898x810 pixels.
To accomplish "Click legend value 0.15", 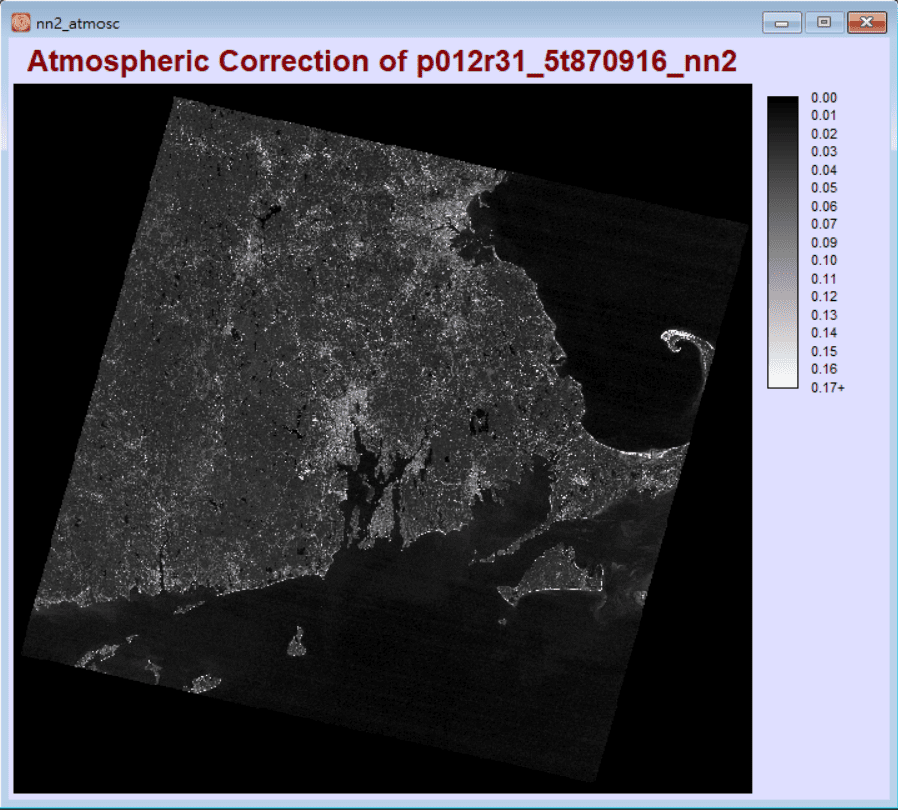I will pyautogui.click(x=824, y=351).
